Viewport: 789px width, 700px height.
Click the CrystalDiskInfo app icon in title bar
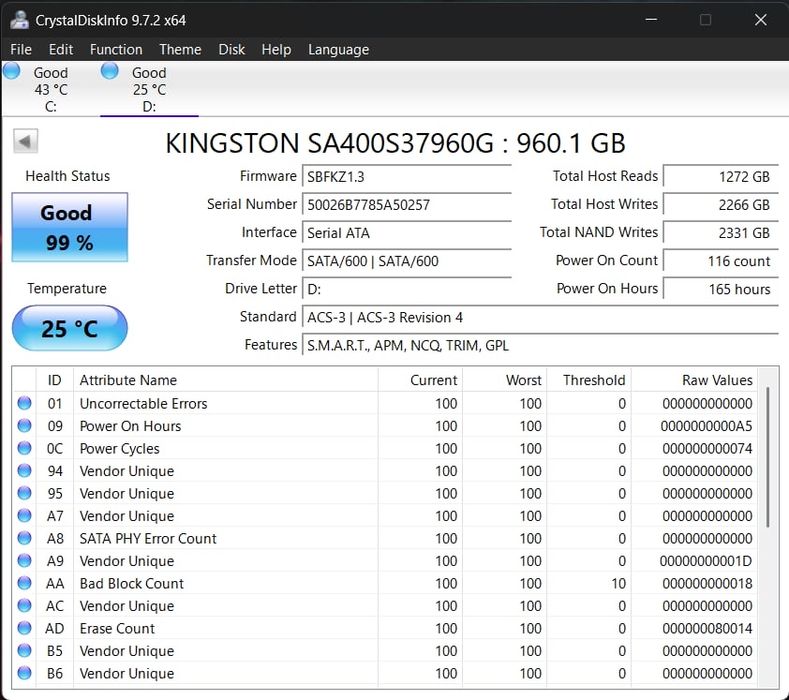point(20,20)
